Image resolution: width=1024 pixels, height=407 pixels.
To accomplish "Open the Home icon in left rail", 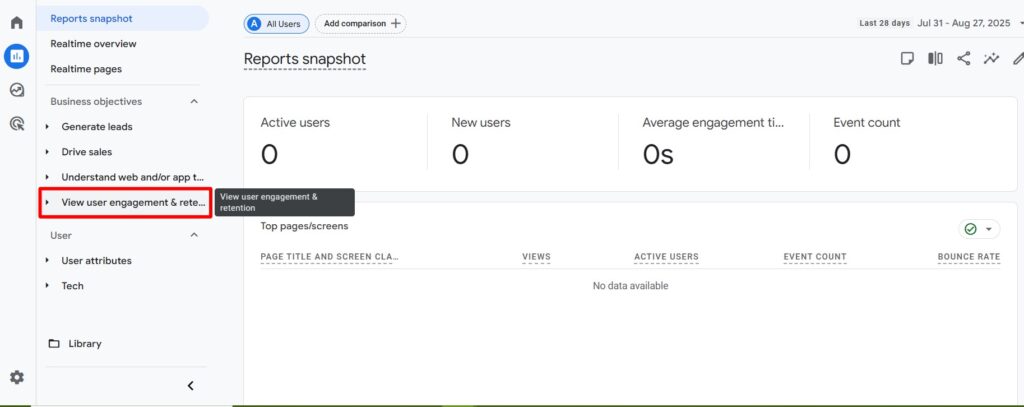I will (x=16, y=22).
